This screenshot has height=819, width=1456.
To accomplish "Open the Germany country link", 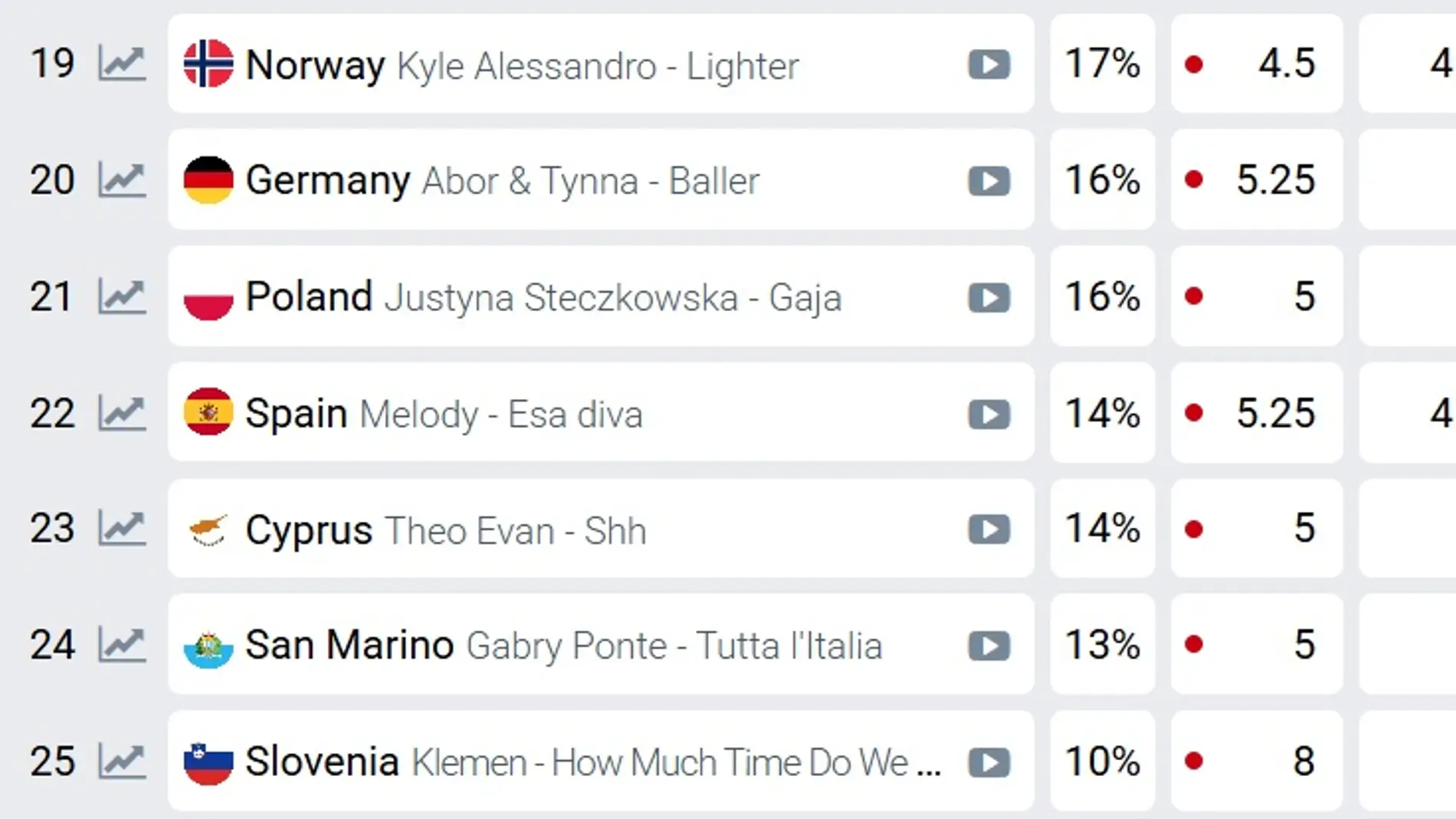I will click(327, 181).
